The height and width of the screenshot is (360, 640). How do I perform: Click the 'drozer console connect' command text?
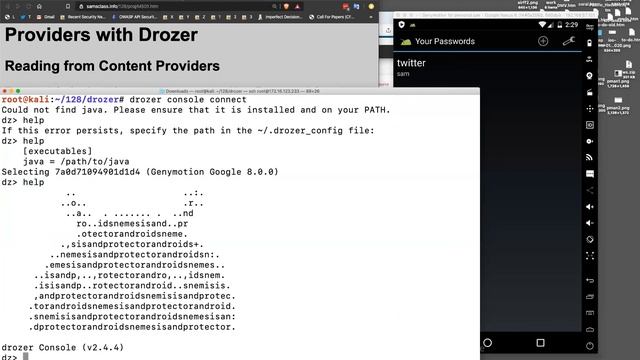[x=188, y=100]
